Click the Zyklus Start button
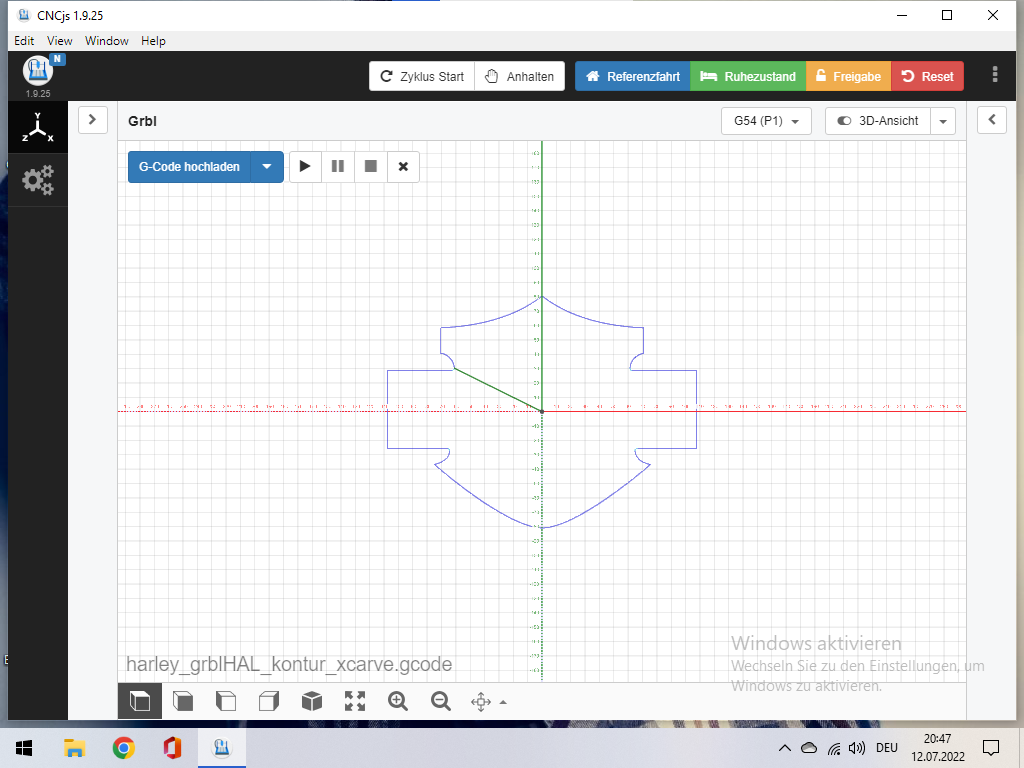Image resolution: width=1024 pixels, height=768 pixels. pos(422,76)
